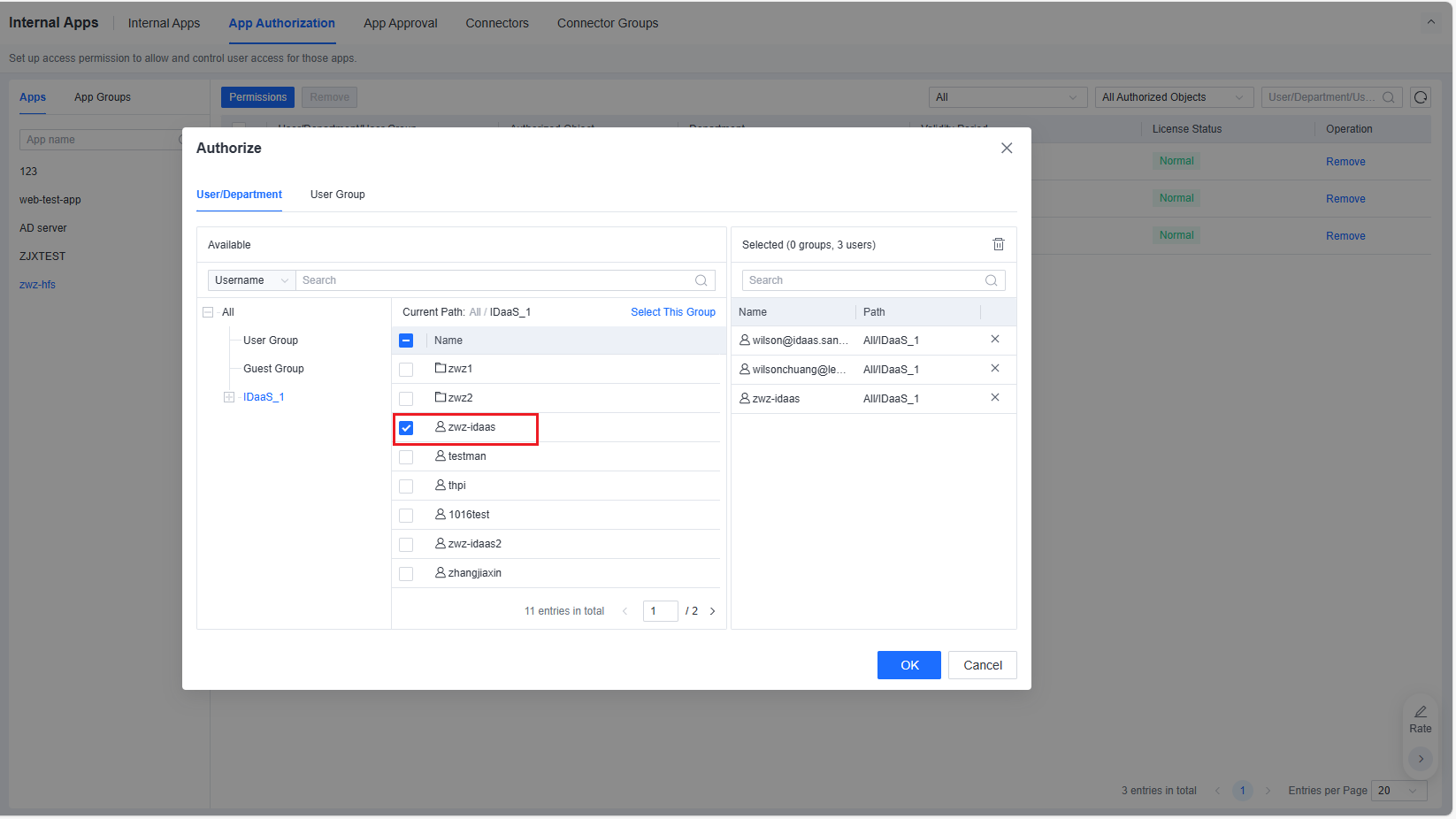The height and width of the screenshot is (819, 1456).
Task: Check the box for the zwz2 folder
Action: 406,399
